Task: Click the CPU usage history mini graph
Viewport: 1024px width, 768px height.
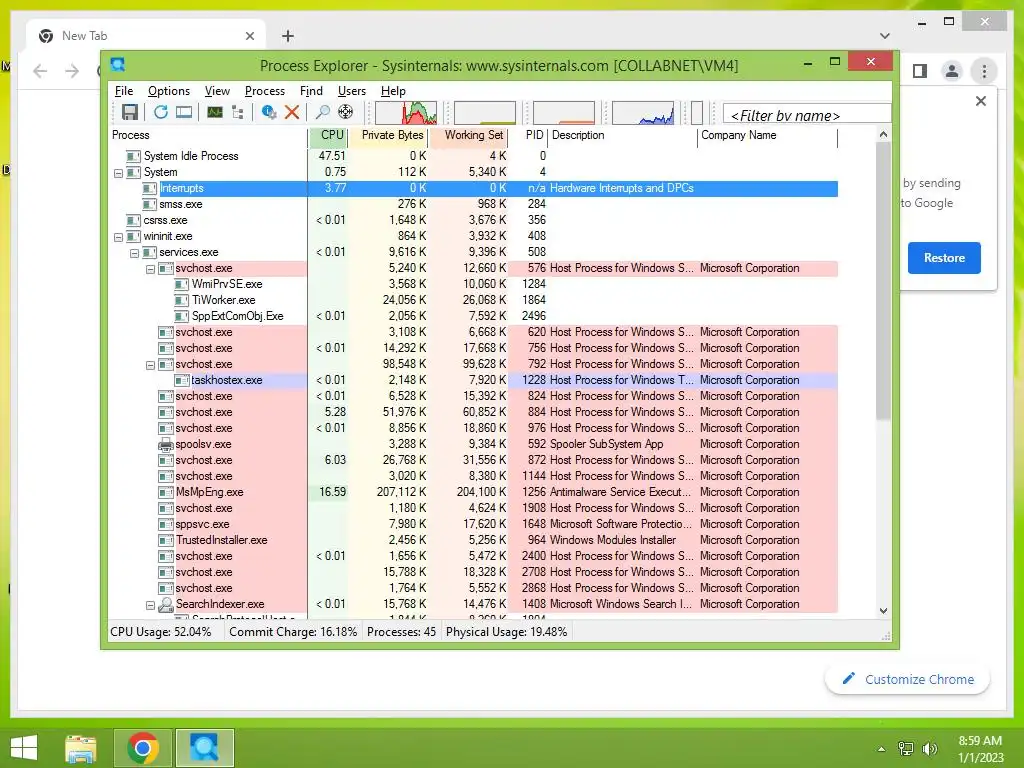Action: point(406,113)
